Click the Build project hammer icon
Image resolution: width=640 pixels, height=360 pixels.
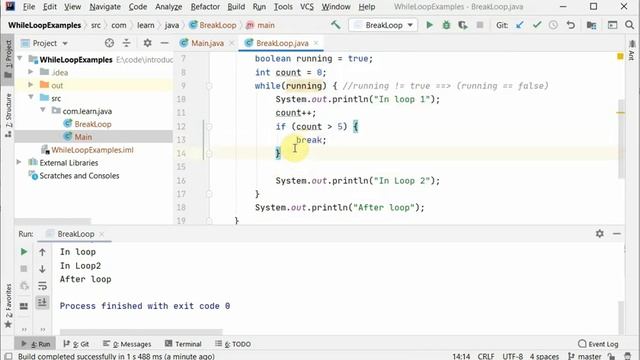(x=336, y=25)
